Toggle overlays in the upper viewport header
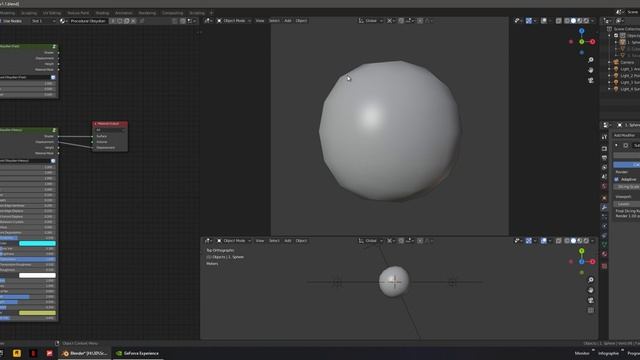Screen dimensions: 640x360 544,21
